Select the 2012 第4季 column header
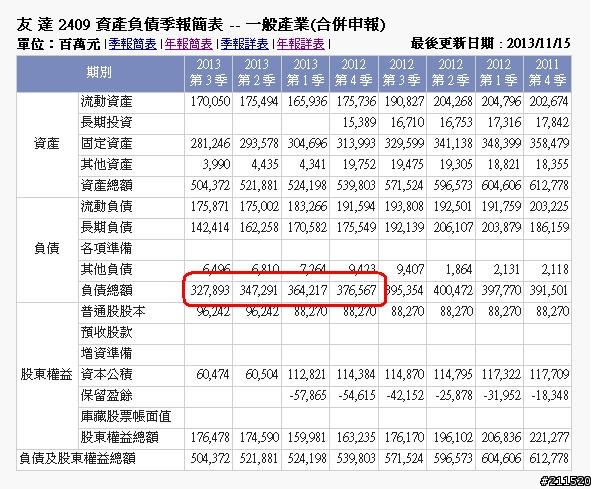The height and width of the screenshot is (489, 596). coord(354,74)
